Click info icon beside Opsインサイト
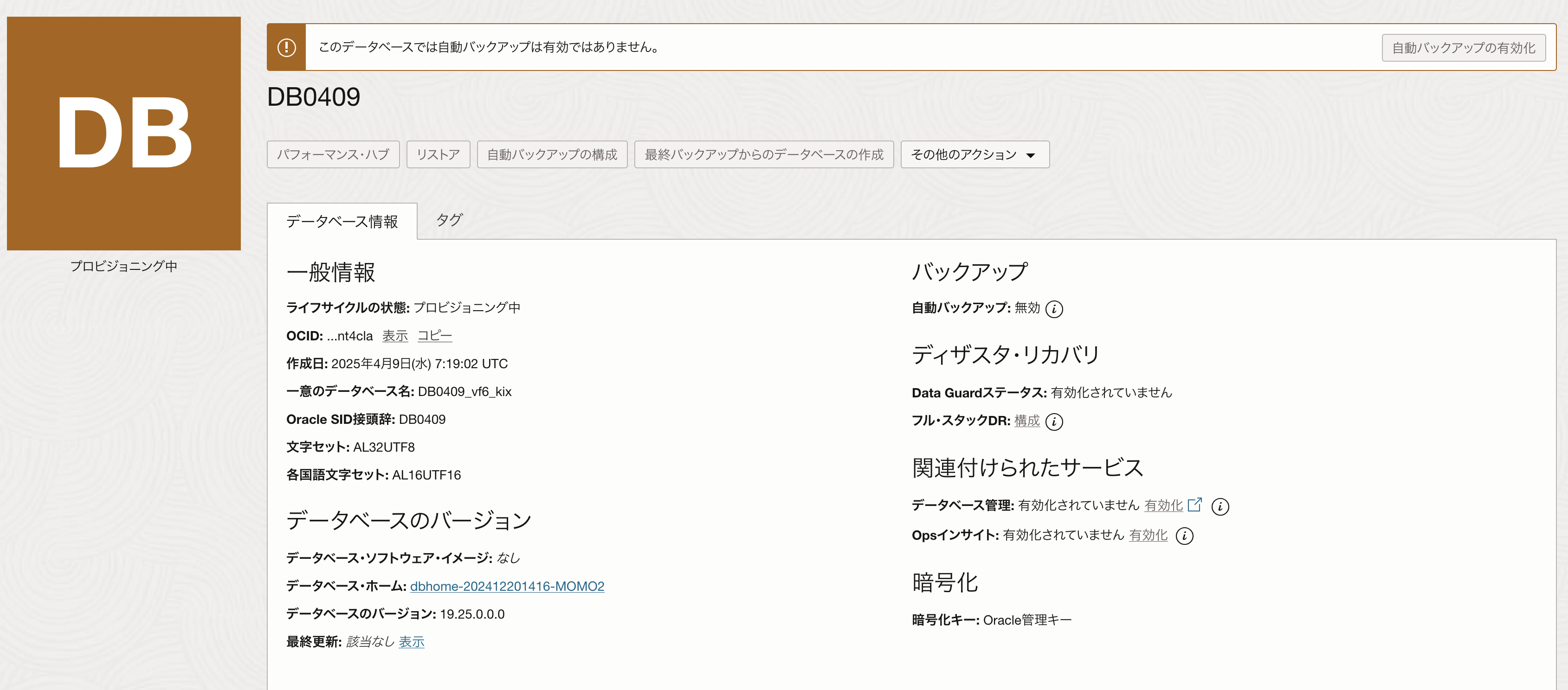This screenshot has width=1568, height=690. coord(1184,536)
